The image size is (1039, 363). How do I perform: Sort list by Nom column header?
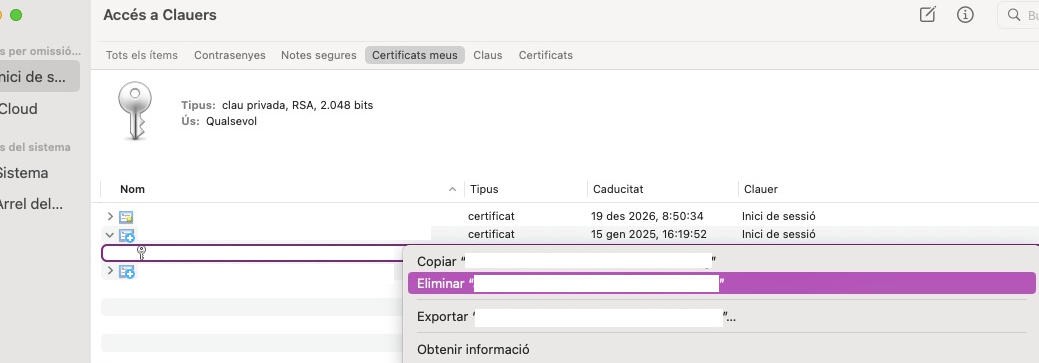pyautogui.click(x=133, y=189)
